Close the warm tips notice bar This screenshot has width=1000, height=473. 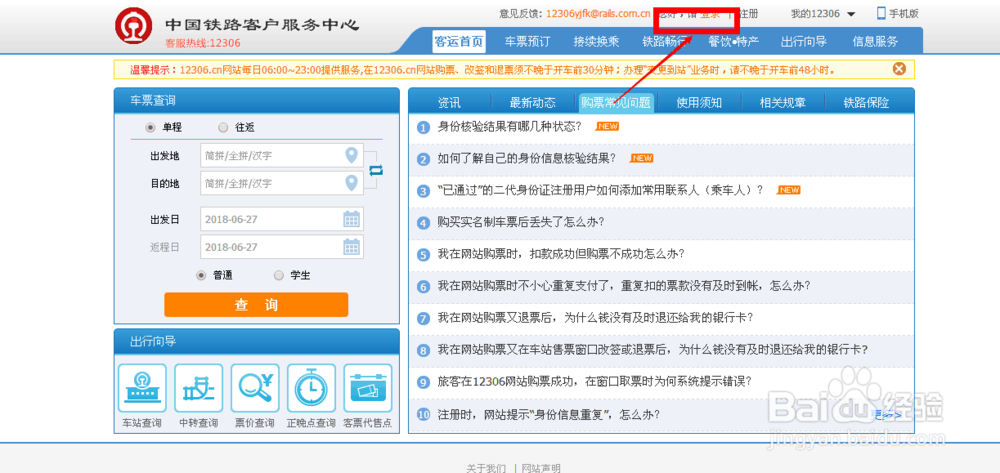(899, 69)
